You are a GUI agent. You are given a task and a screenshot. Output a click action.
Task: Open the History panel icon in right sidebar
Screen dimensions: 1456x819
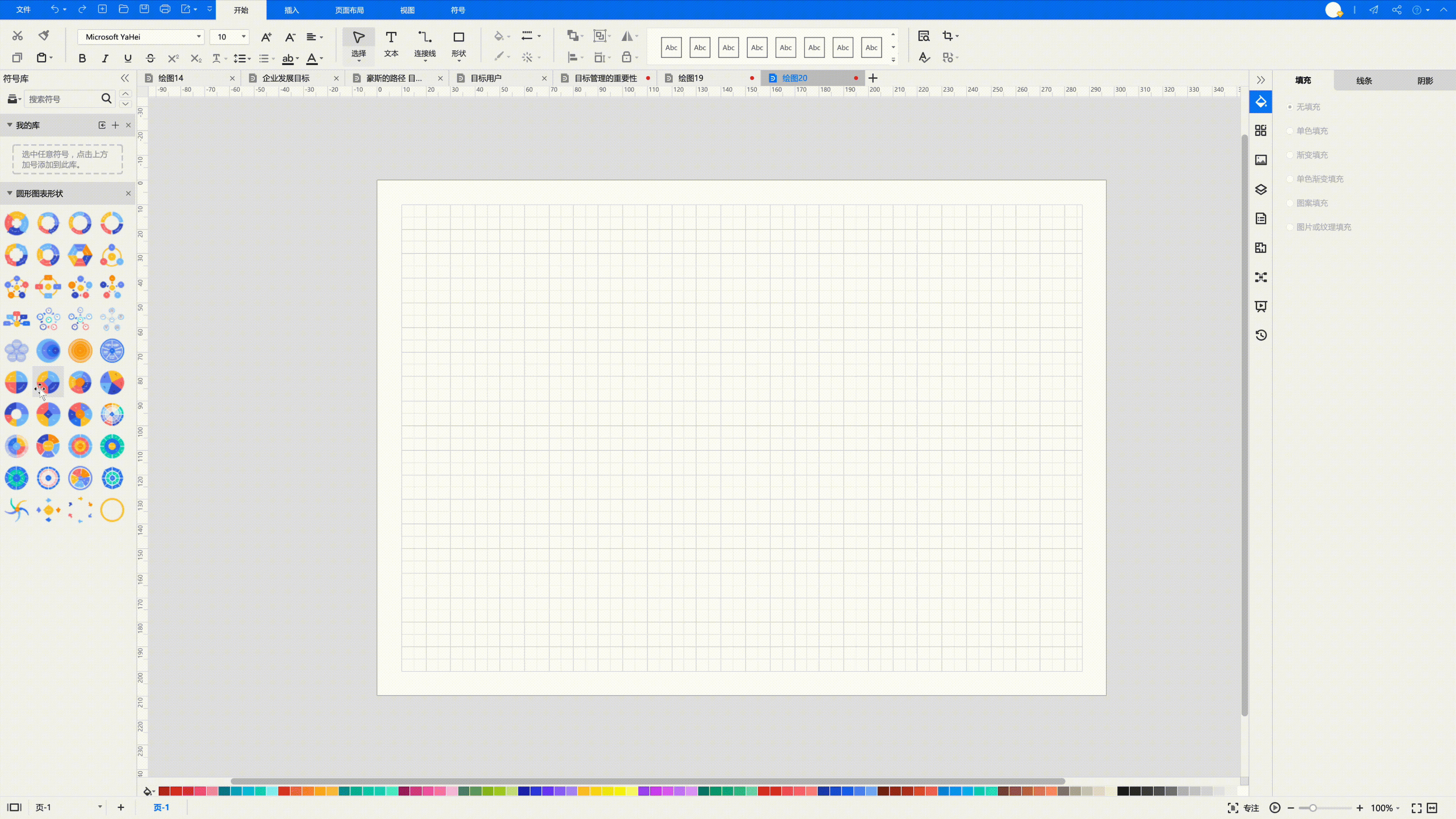pyautogui.click(x=1261, y=335)
